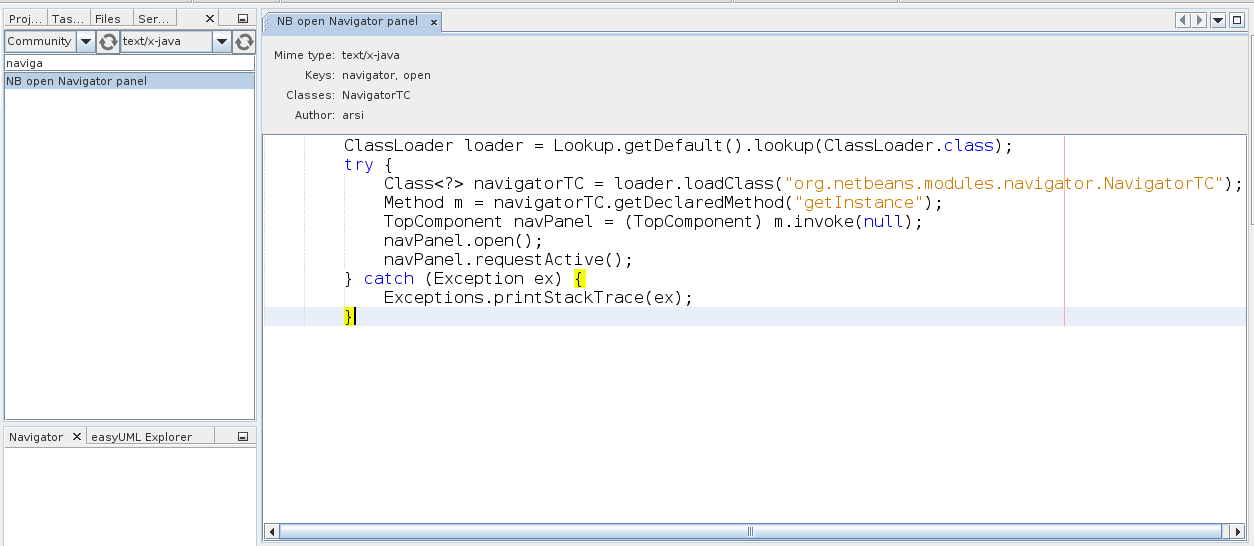Open the text/x-java mime type dropdown
The height and width of the screenshot is (546, 1254).
(x=222, y=41)
